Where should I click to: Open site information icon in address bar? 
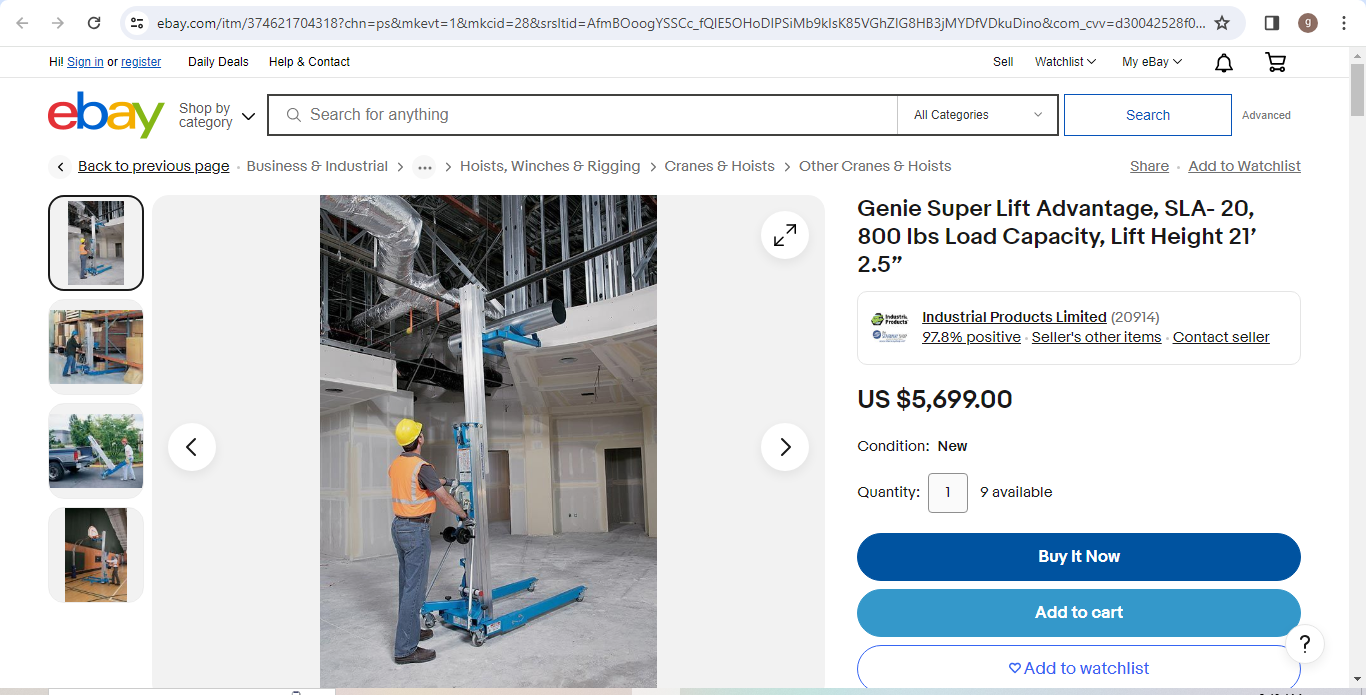137,23
